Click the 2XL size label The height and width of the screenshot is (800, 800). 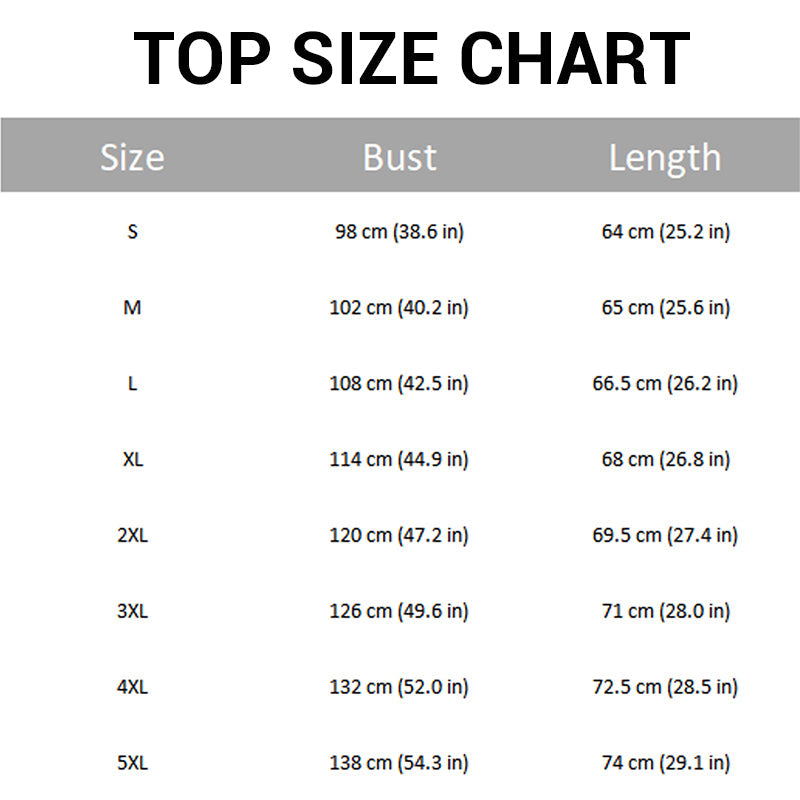click(x=133, y=535)
